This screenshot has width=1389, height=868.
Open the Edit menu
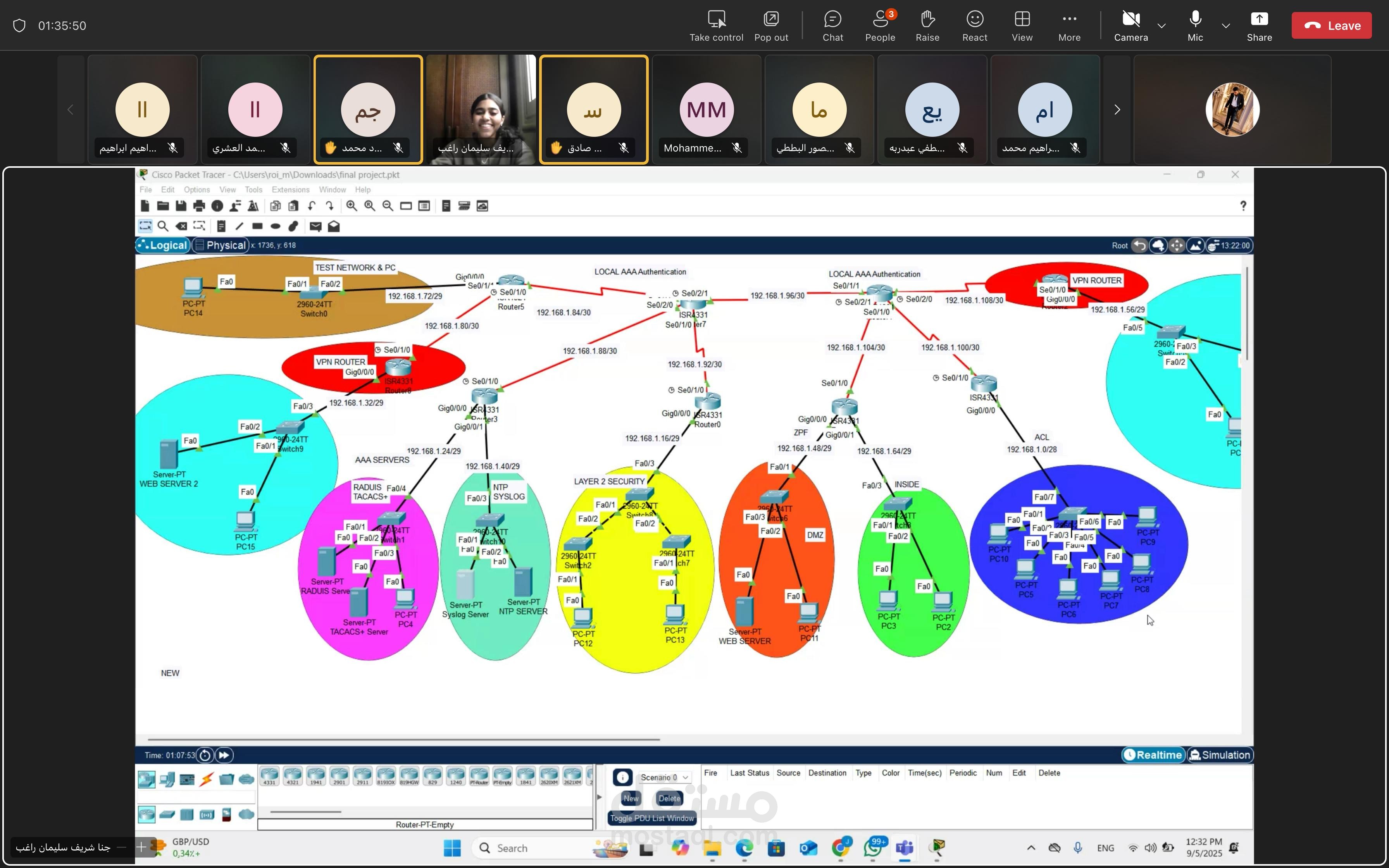pos(167,189)
